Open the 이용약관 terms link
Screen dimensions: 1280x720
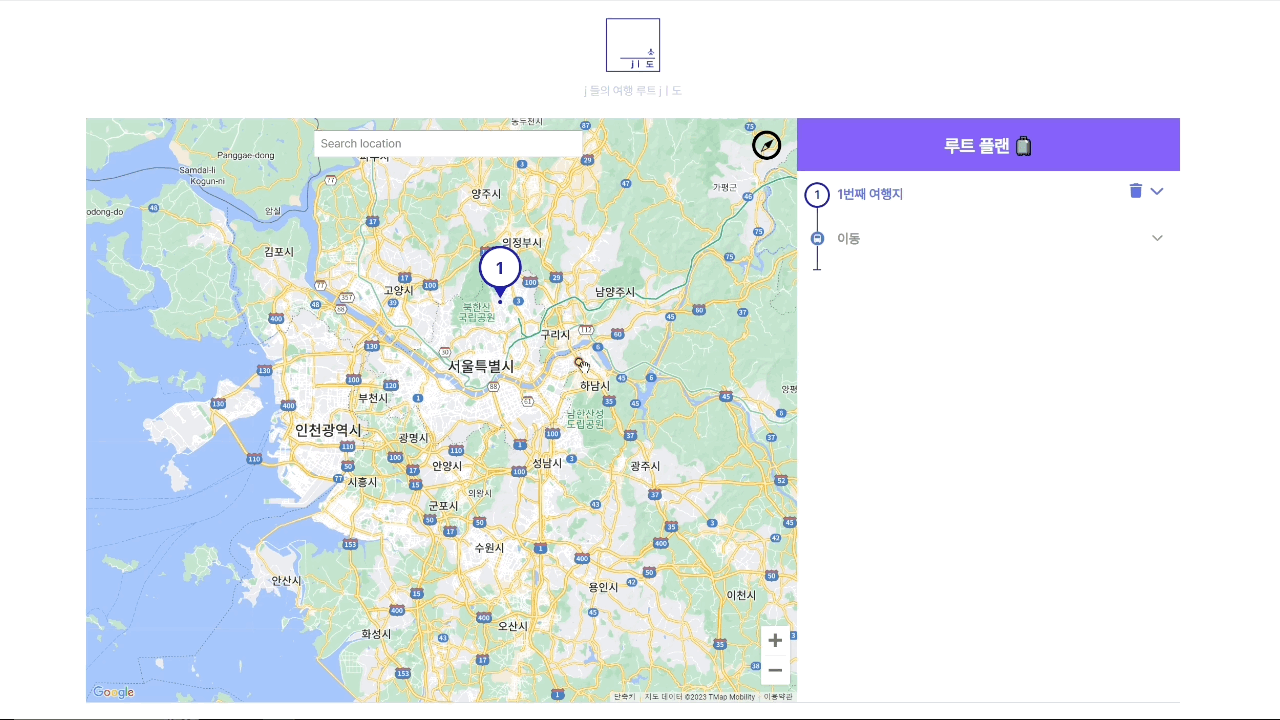[x=778, y=697]
